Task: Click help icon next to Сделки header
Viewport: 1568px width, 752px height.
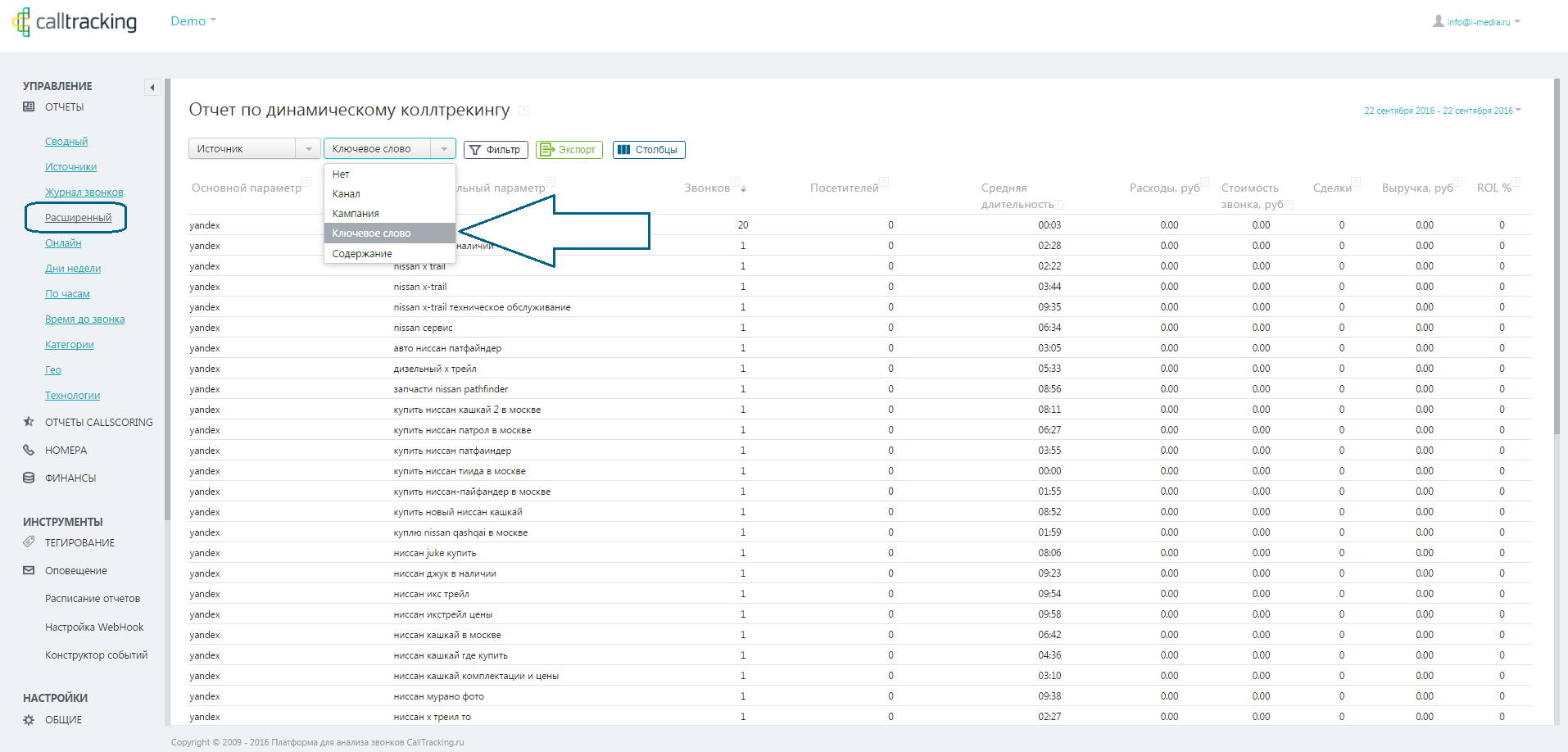Action: [1356, 182]
